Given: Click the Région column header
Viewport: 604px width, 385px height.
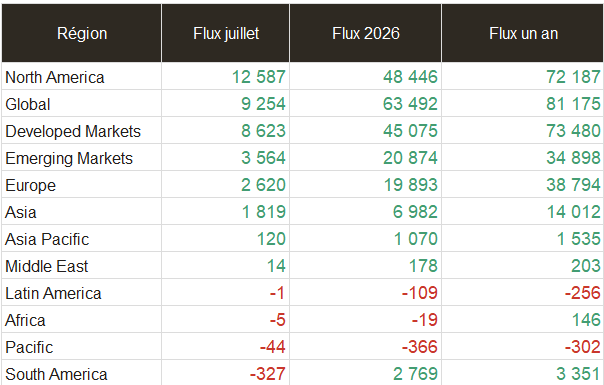Looking at the screenshot, I should [x=82, y=33].
